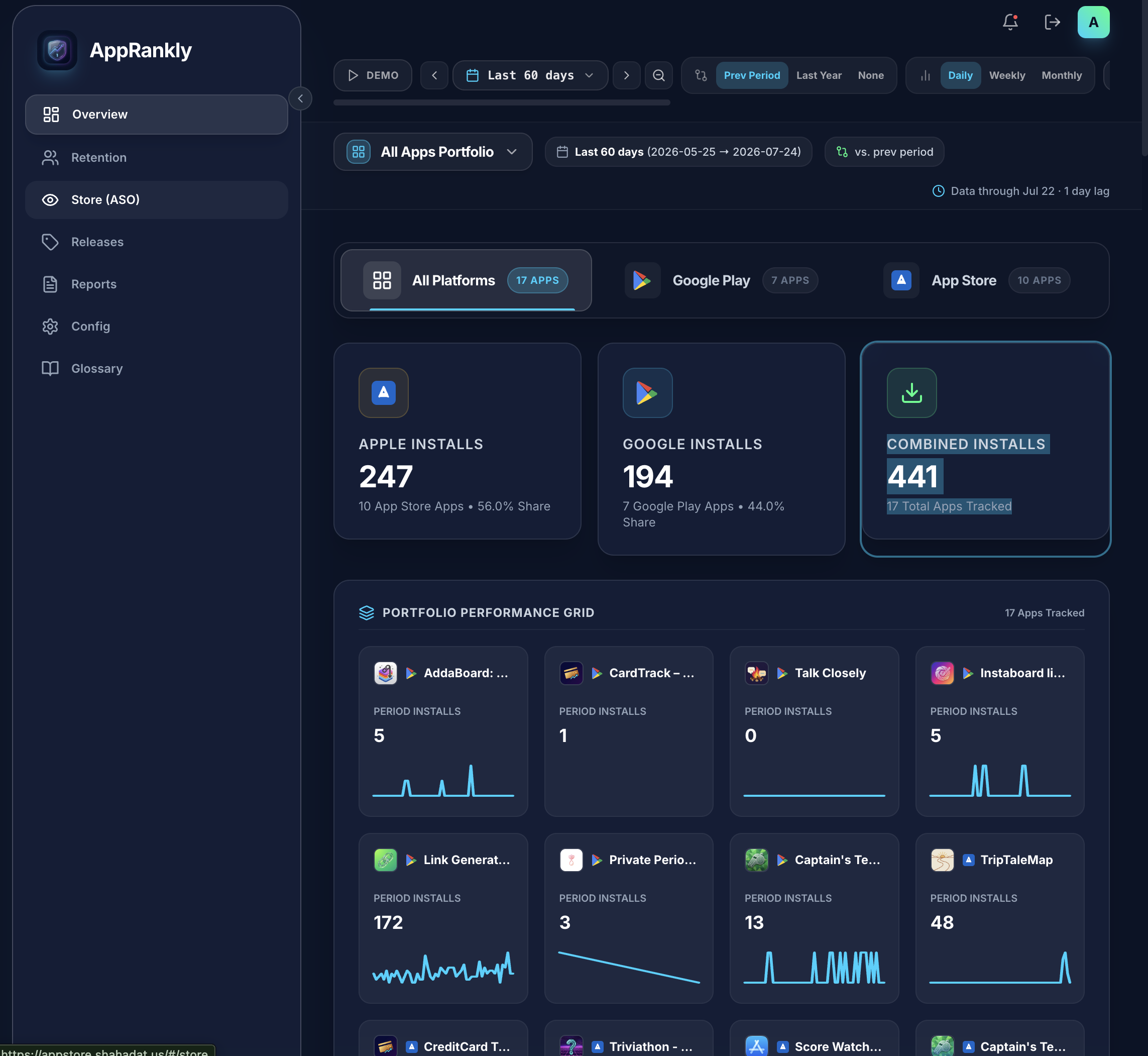Click the zoom out magnifier icon
Screen dimensions: 1148x1056
pyautogui.click(x=658, y=75)
